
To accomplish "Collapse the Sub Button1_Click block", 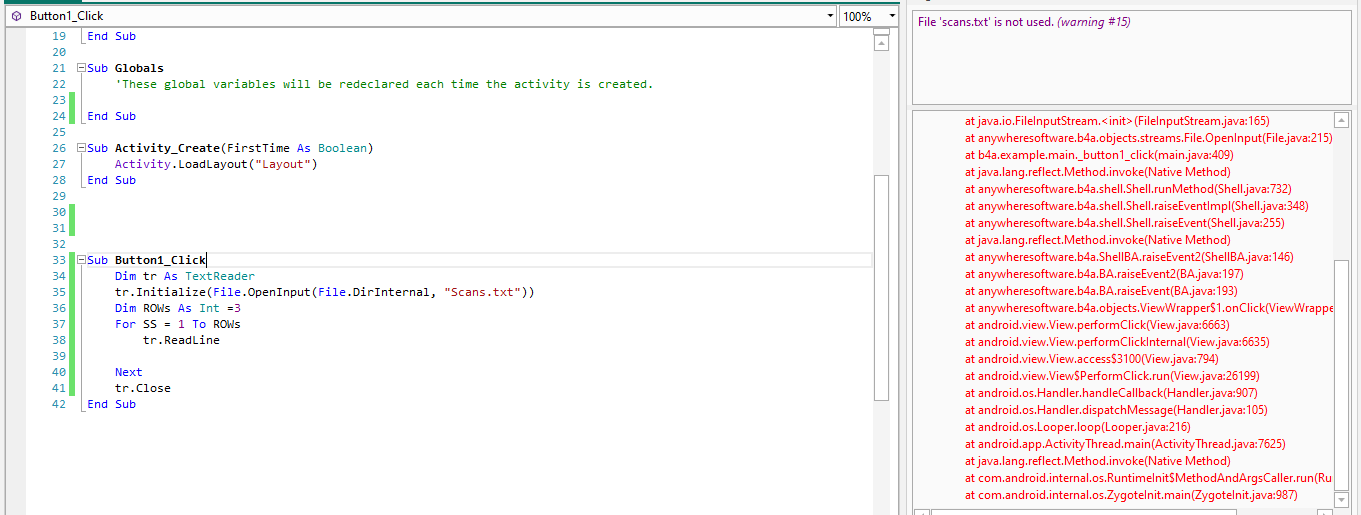I will 80,260.
